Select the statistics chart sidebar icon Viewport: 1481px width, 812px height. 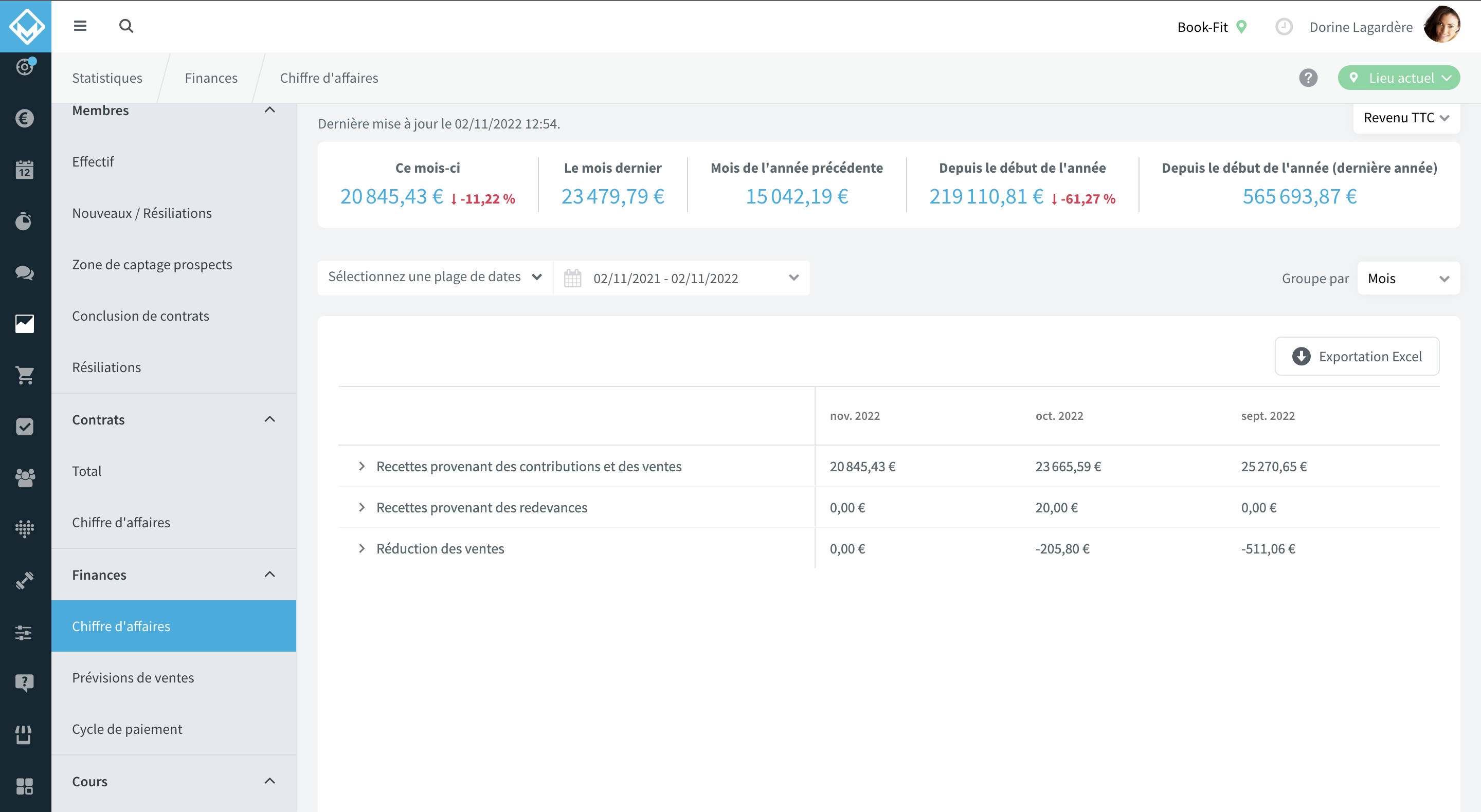point(25,324)
